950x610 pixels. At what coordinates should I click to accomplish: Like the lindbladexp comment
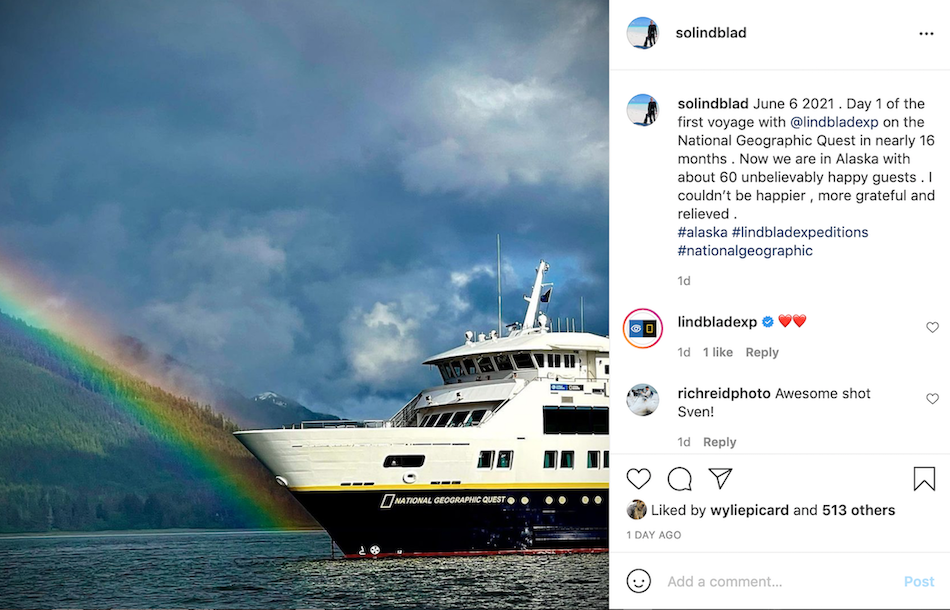932,327
